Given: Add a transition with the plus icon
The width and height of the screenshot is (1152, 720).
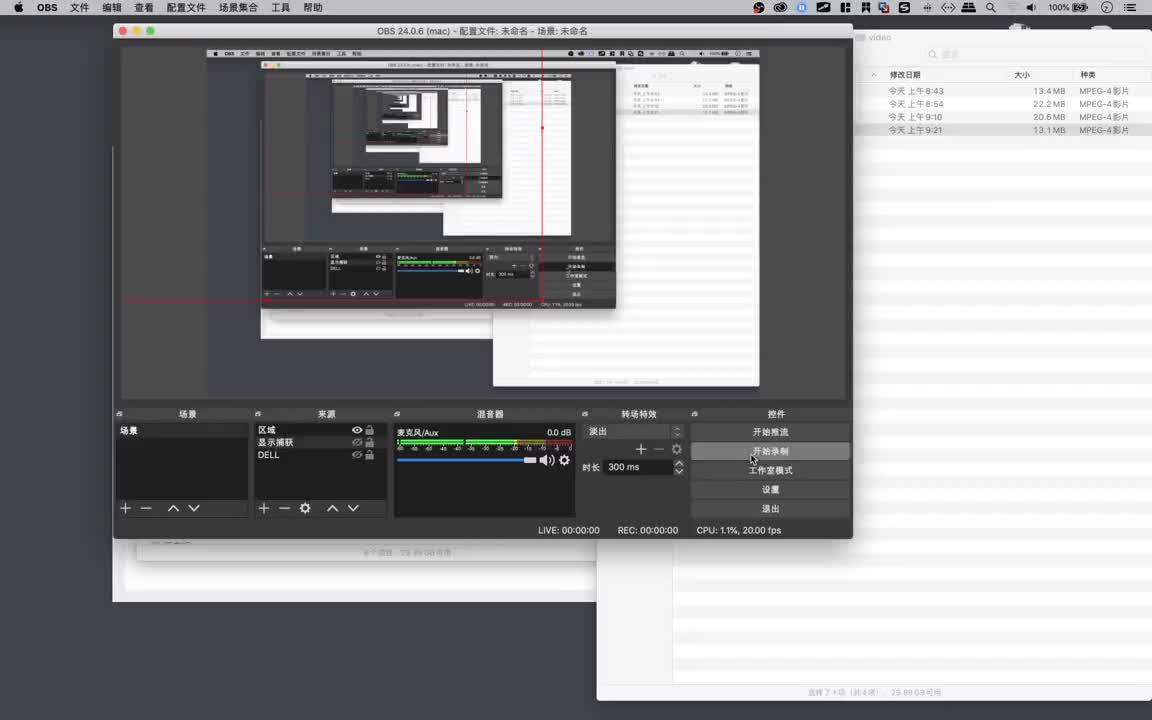Looking at the screenshot, I should (641, 449).
